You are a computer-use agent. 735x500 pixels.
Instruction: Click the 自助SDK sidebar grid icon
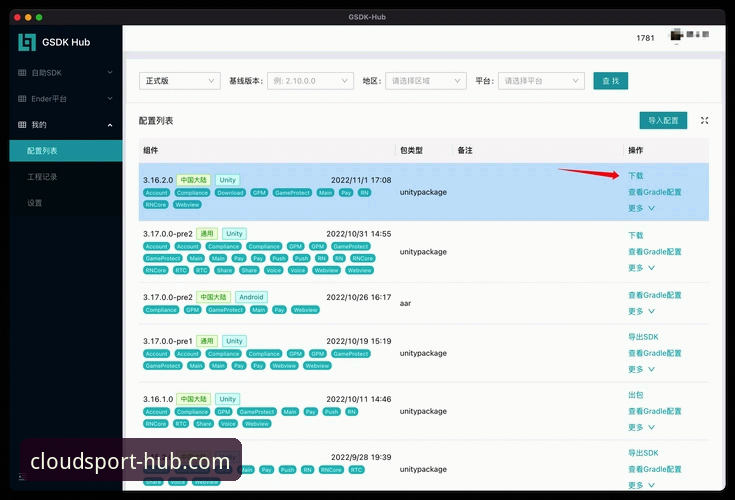[22, 73]
